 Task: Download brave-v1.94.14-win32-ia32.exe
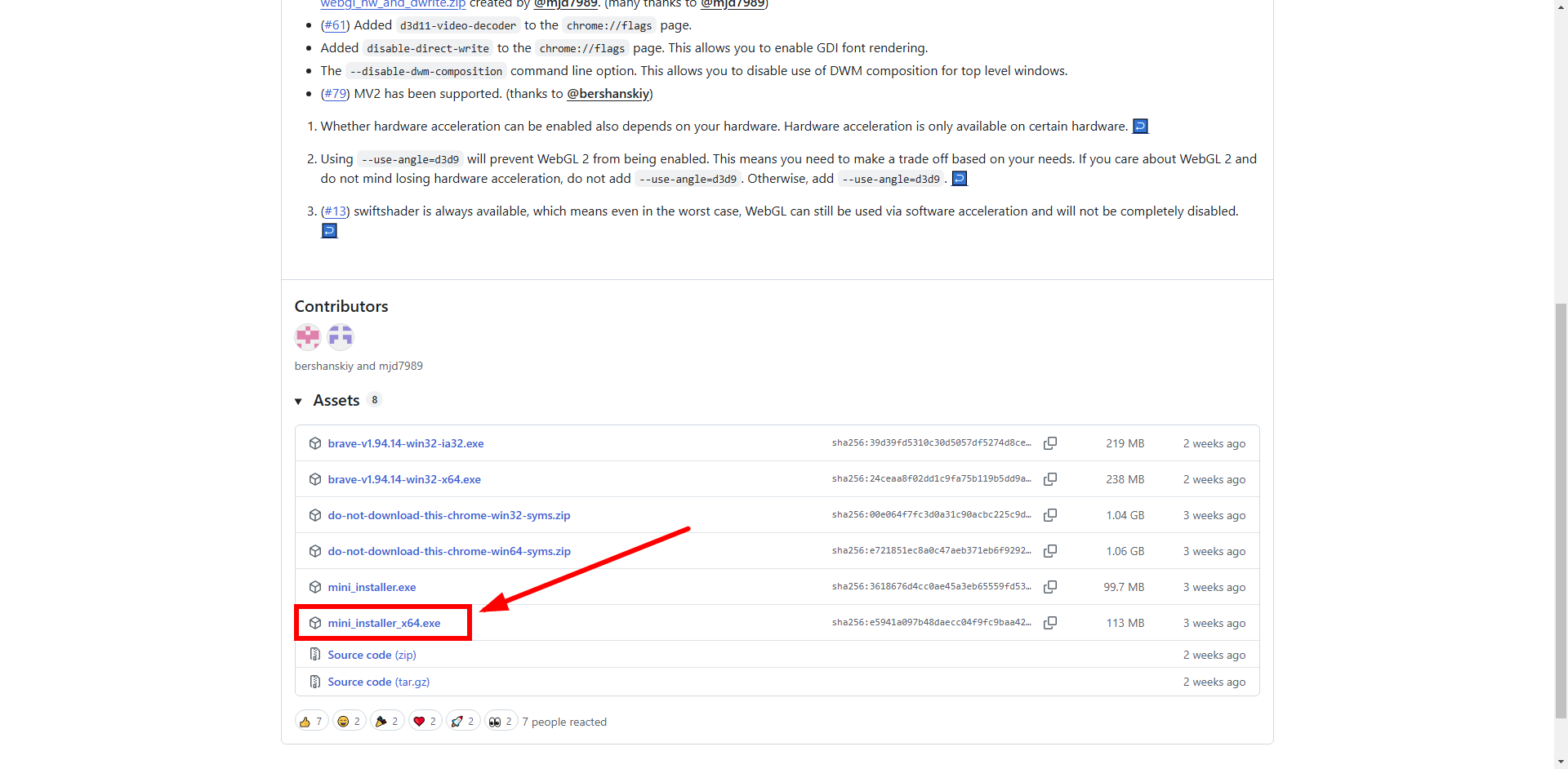(405, 443)
